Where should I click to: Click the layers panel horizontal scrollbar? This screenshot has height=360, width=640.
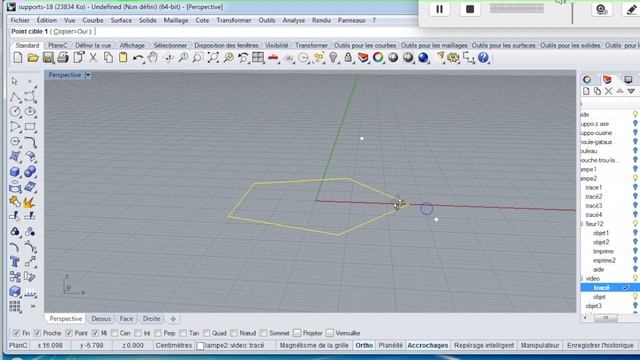tap(605, 318)
